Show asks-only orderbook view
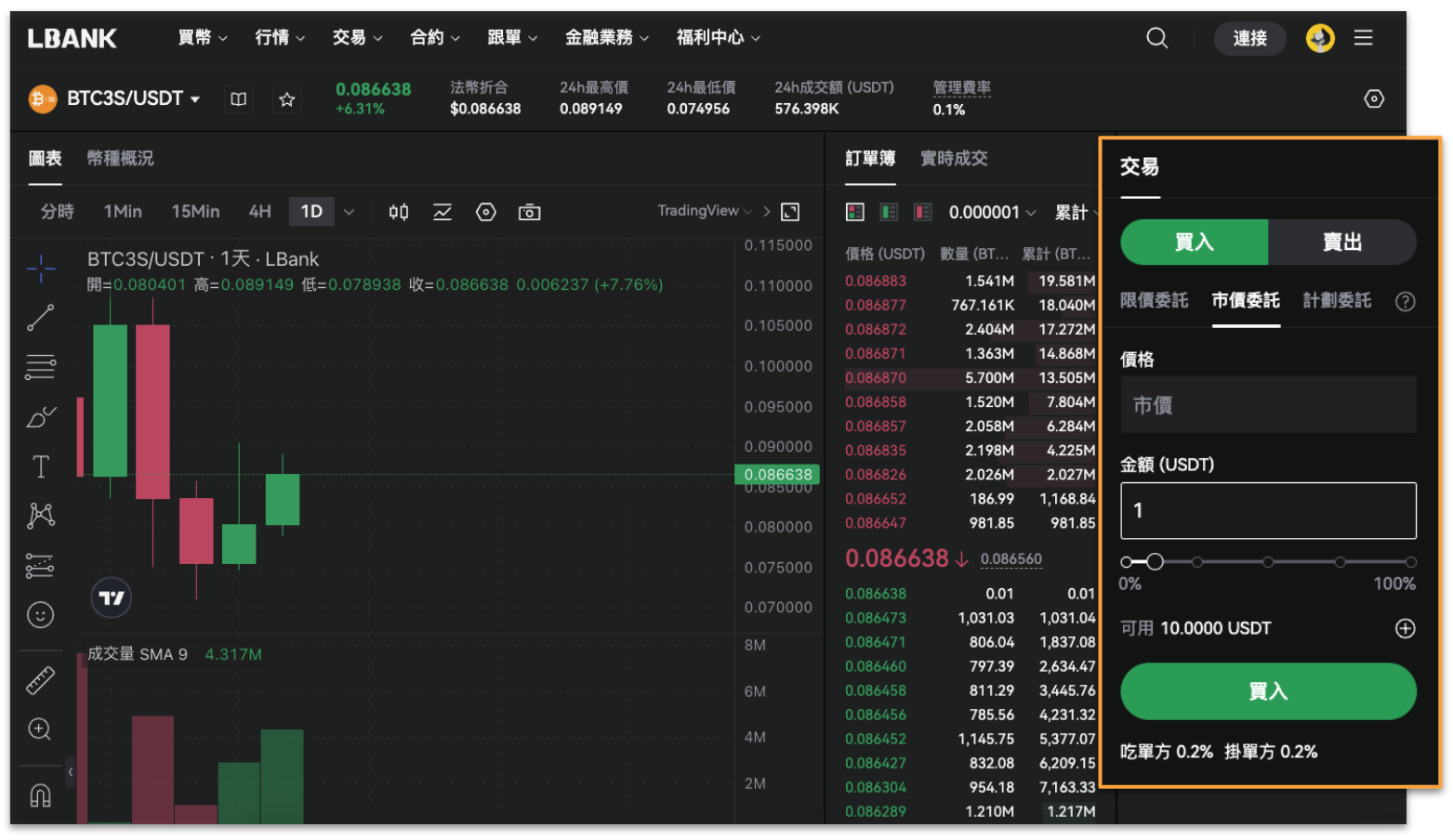The image size is (1453, 840). 923,212
